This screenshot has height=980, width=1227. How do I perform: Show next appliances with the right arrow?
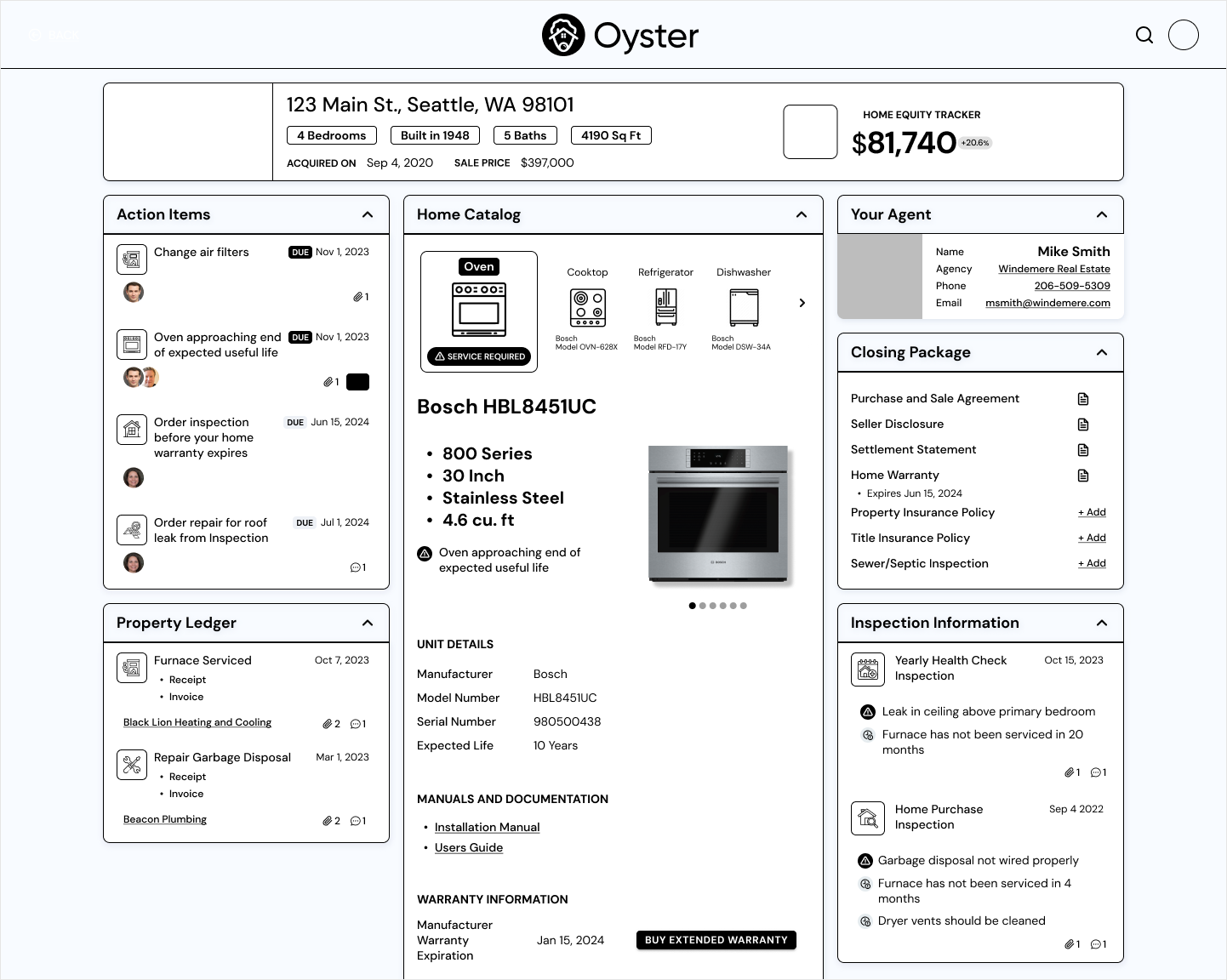pos(802,303)
